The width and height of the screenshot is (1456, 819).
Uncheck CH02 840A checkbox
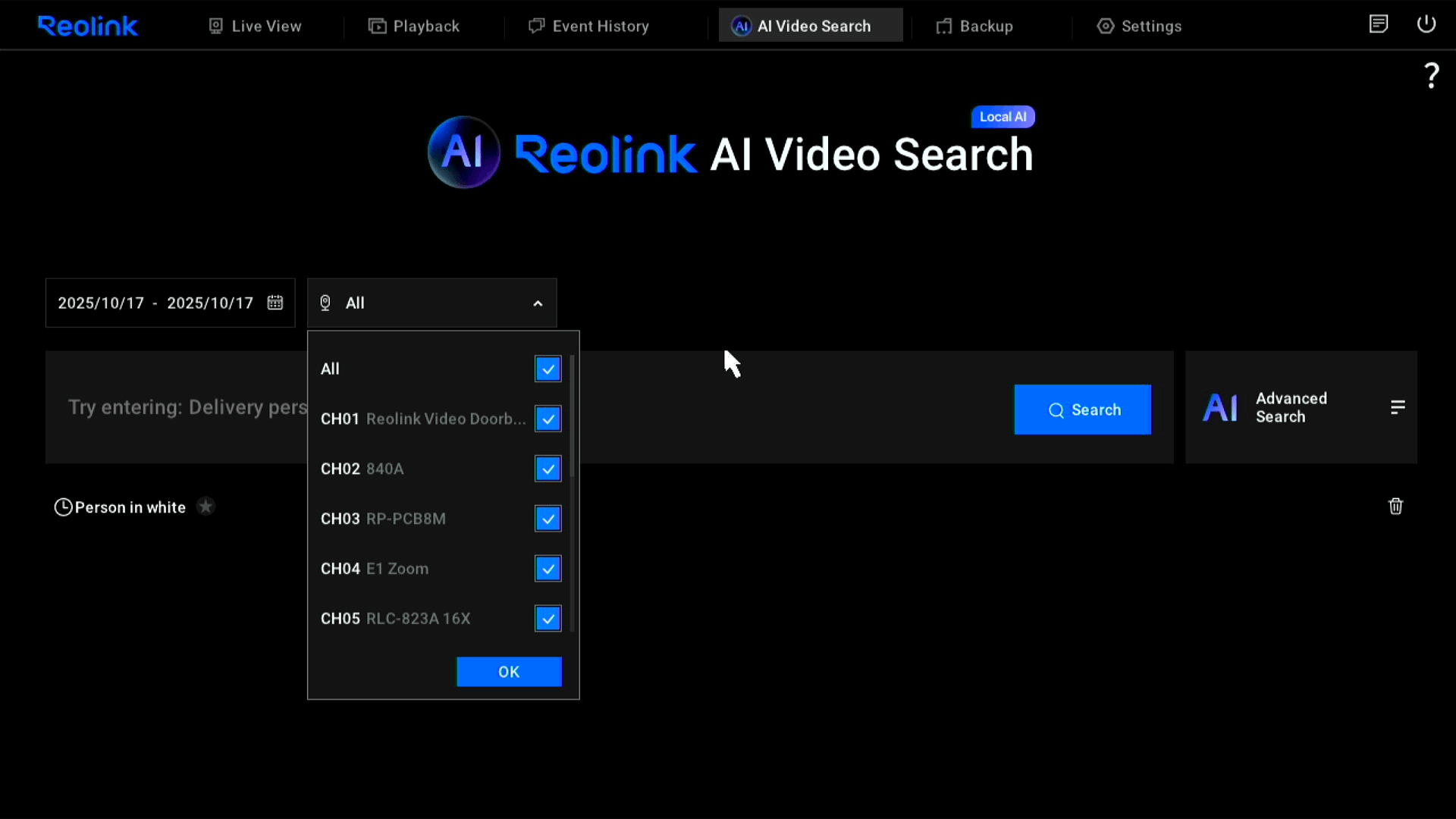click(x=548, y=469)
